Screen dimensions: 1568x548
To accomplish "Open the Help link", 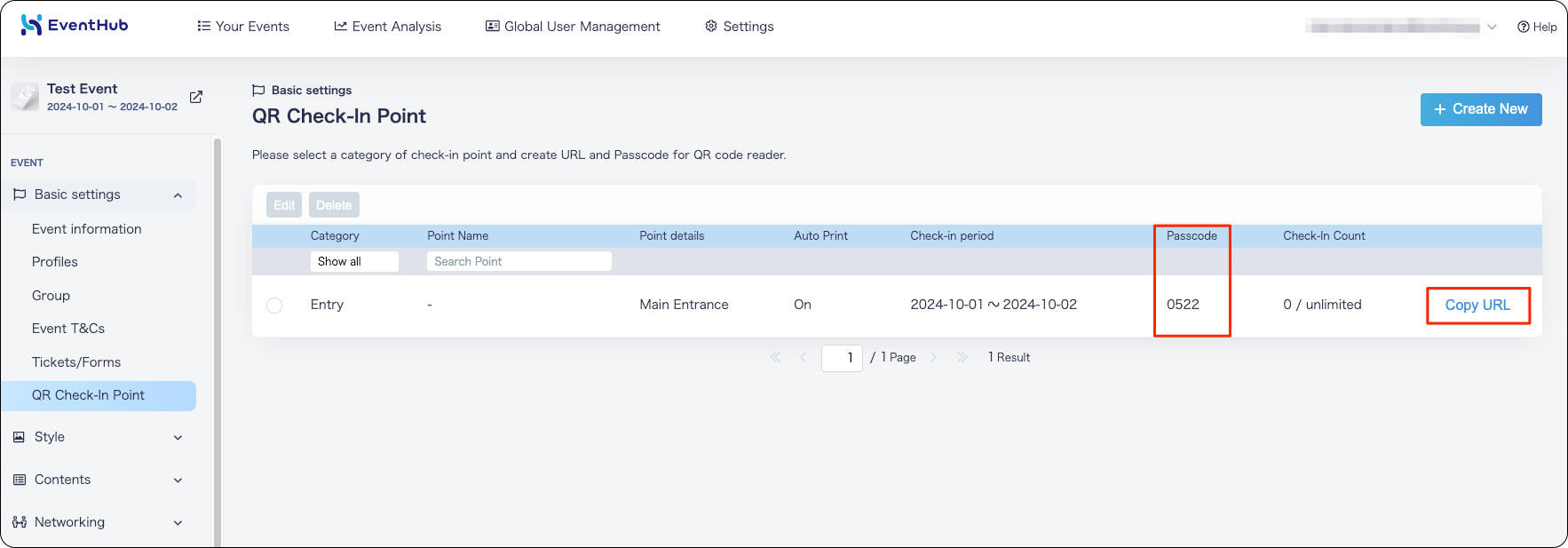I will click(x=1537, y=27).
